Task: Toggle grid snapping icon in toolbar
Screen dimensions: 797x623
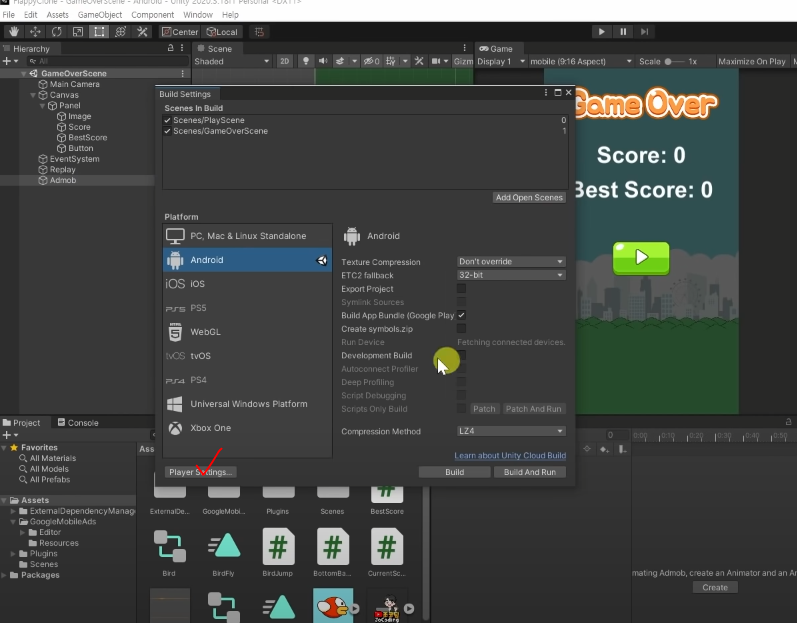Action: coord(259,32)
